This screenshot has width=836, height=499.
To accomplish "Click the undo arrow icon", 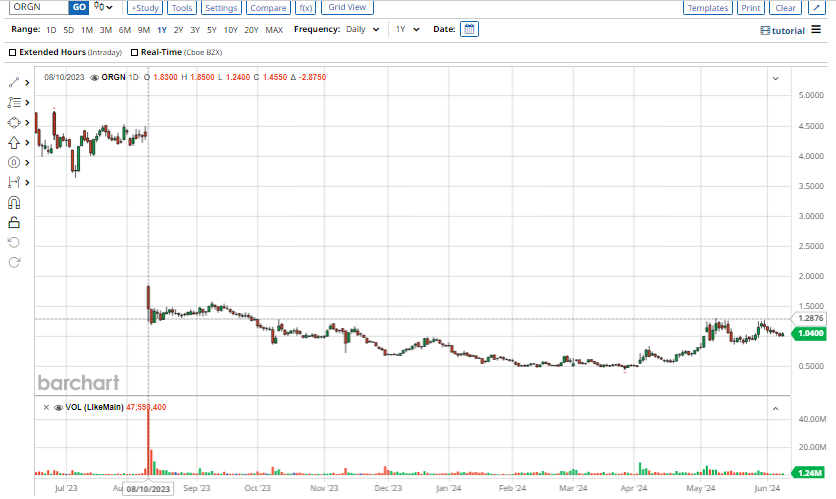I will (14, 243).
